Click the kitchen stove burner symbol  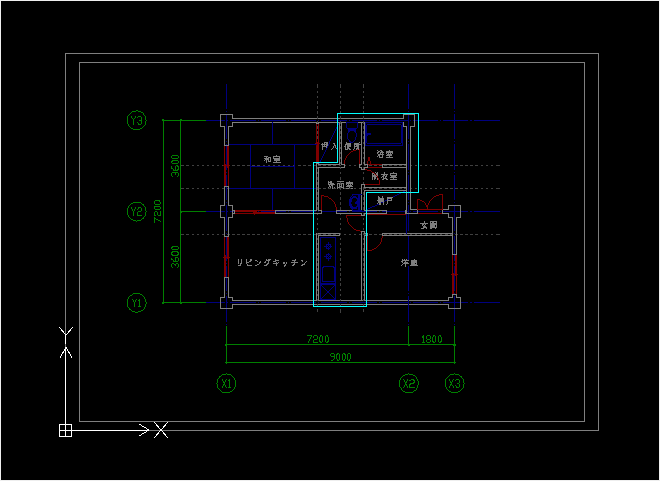[329, 252]
